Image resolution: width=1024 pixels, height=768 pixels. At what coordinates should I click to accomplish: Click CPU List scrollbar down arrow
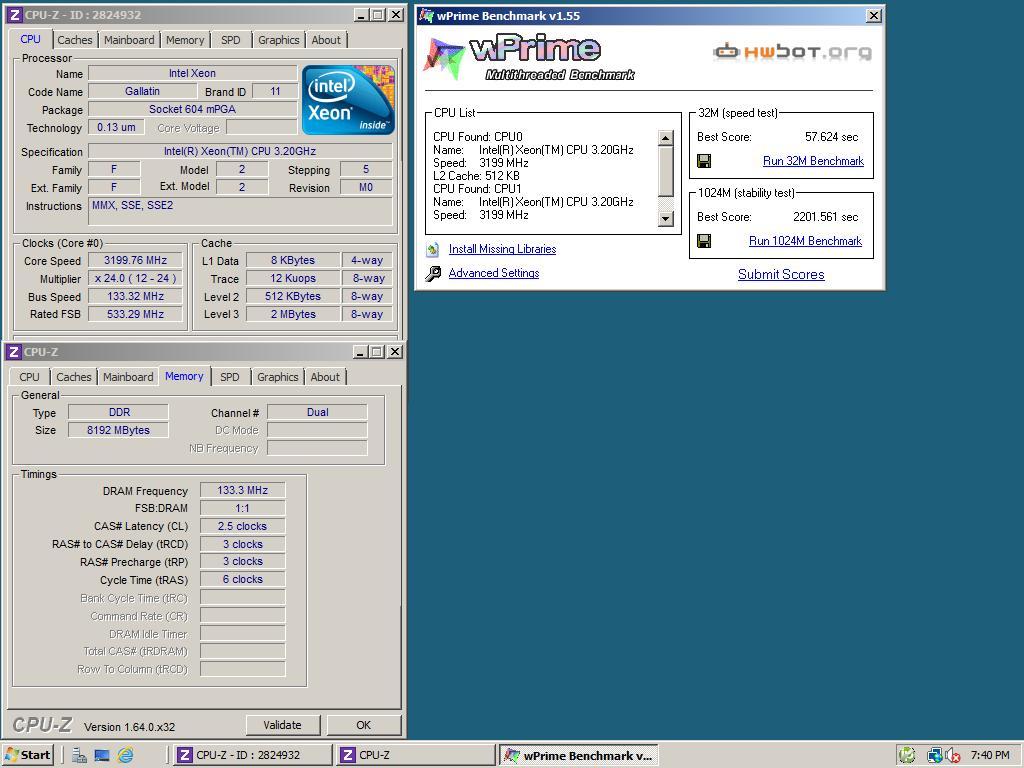[x=665, y=219]
